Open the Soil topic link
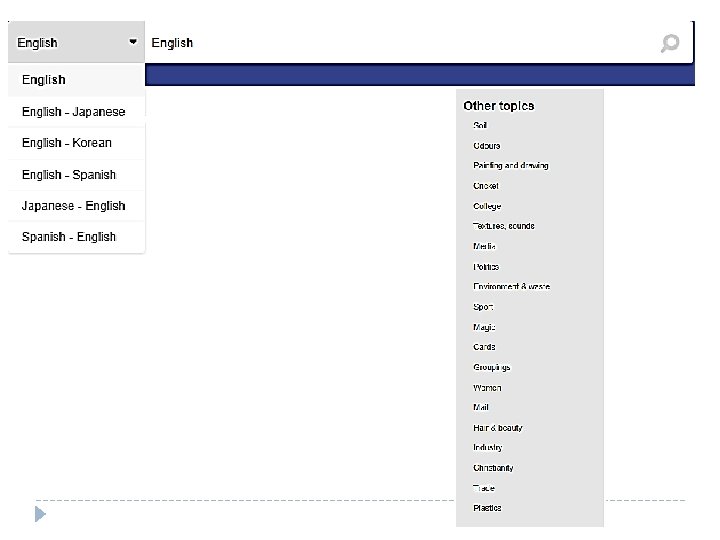The height and width of the screenshot is (540, 720). pyautogui.click(x=480, y=126)
